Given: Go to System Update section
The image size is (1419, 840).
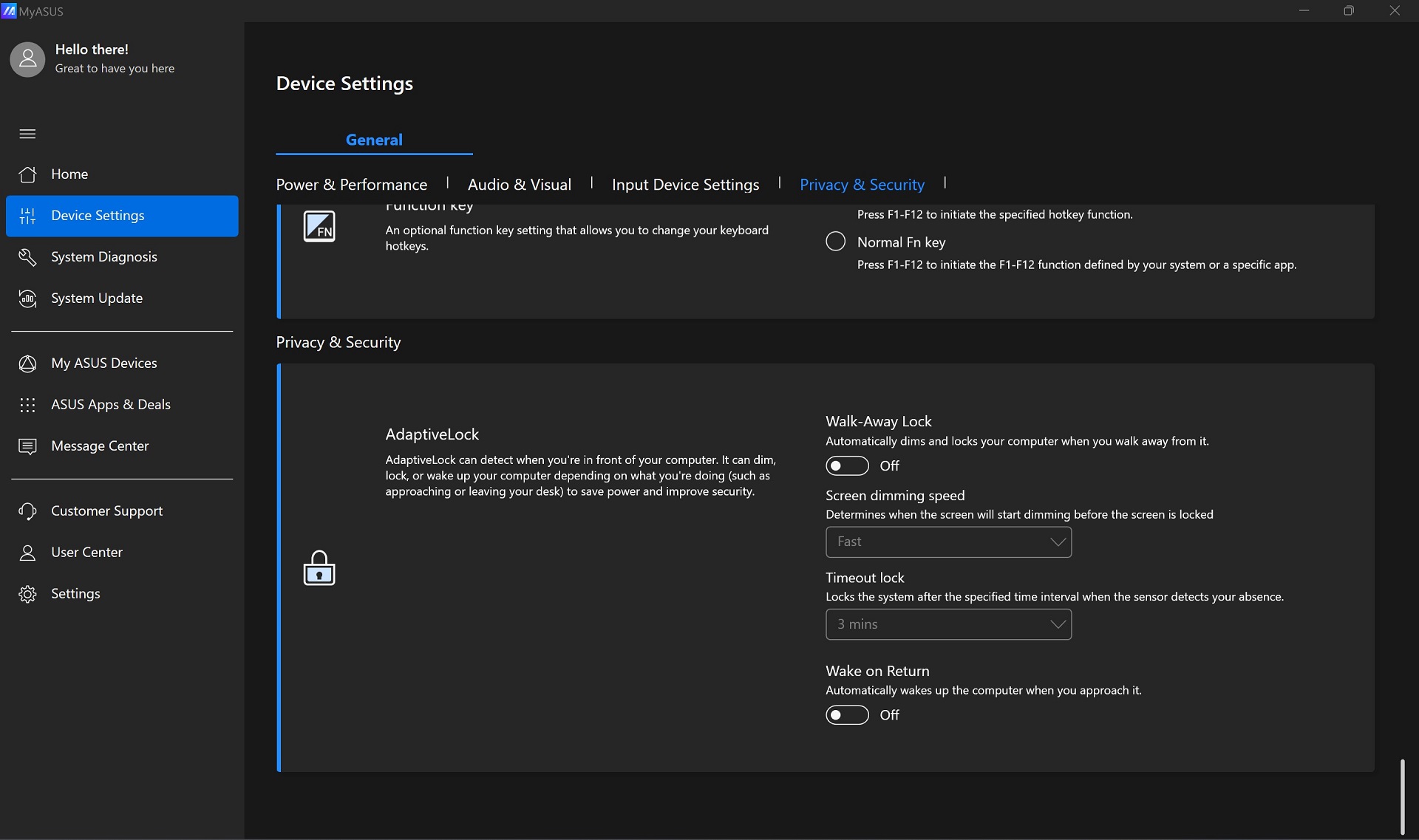Looking at the screenshot, I should point(122,298).
